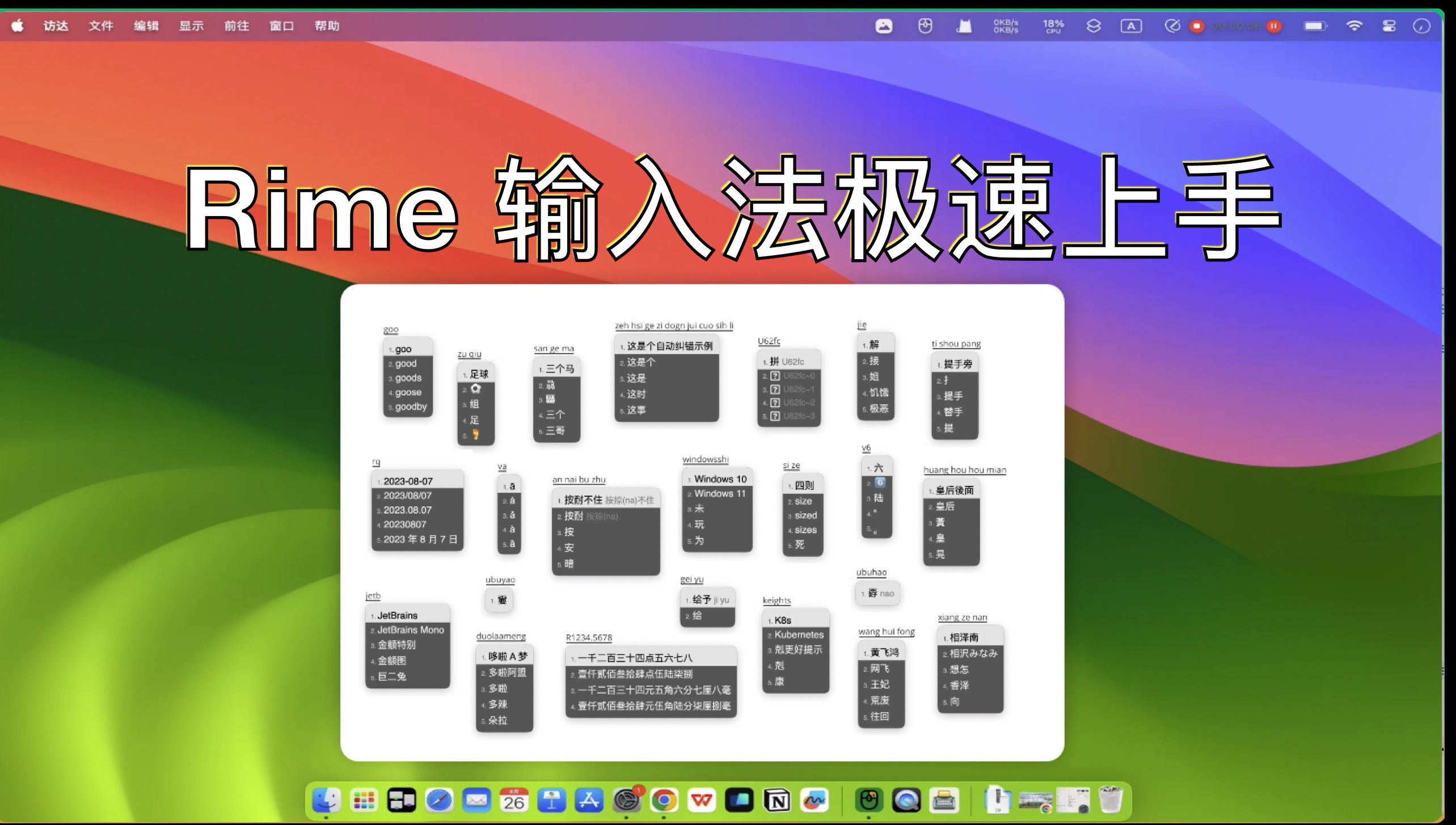Click the '提手旁' candidate entry

click(955, 364)
